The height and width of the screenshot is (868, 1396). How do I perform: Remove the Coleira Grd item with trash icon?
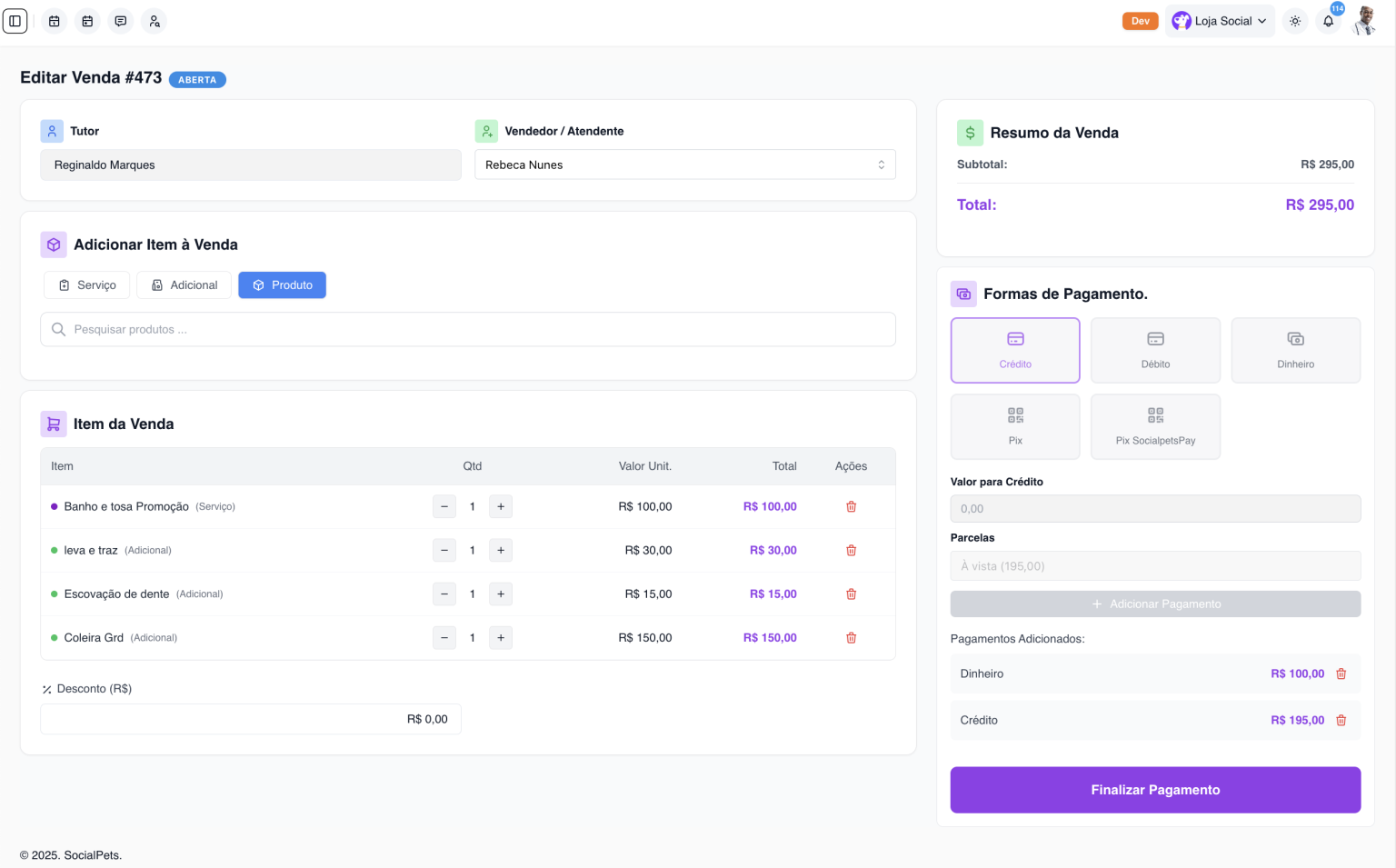(x=851, y=638)
